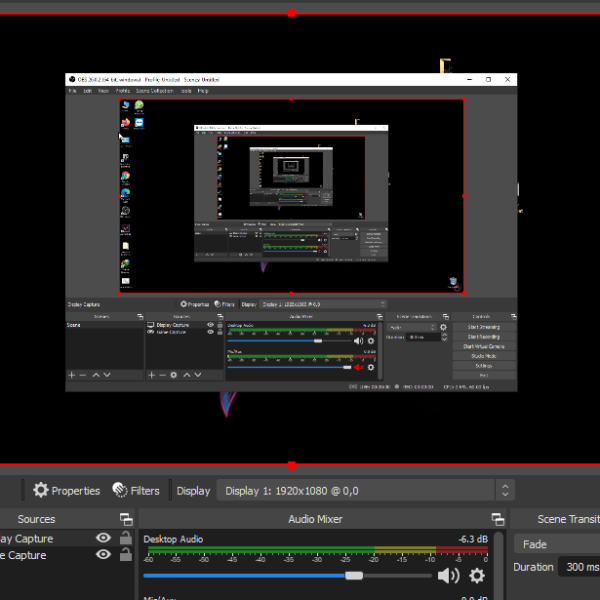
Task: Move the scene down in the previewed Scenes panel
Action: tap(107, 375)
